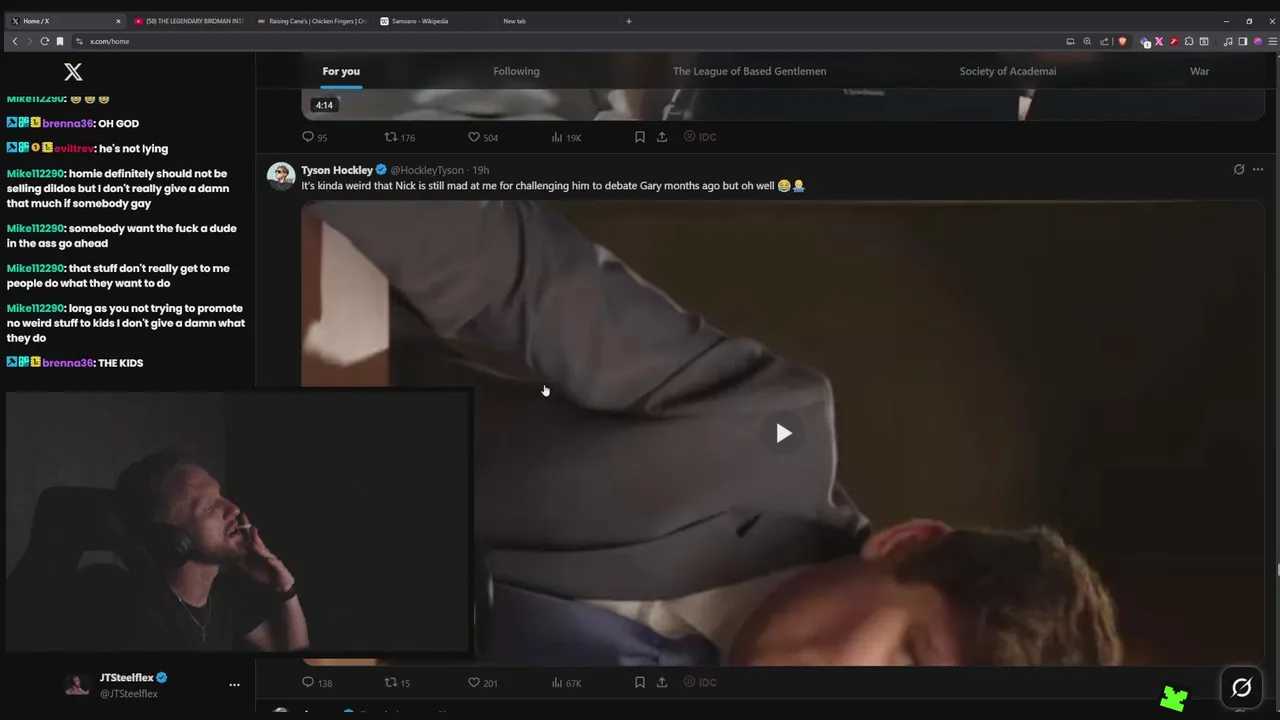Click the pink X extension icon
1280x720 pixels.
(1159, 41)
